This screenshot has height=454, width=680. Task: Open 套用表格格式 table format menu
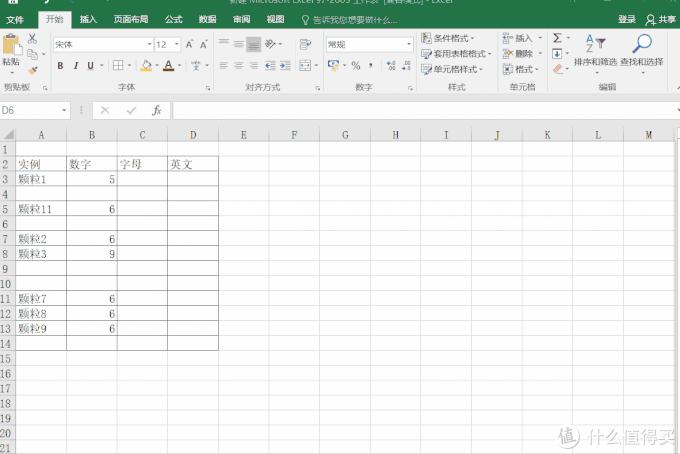pos(456,54)
